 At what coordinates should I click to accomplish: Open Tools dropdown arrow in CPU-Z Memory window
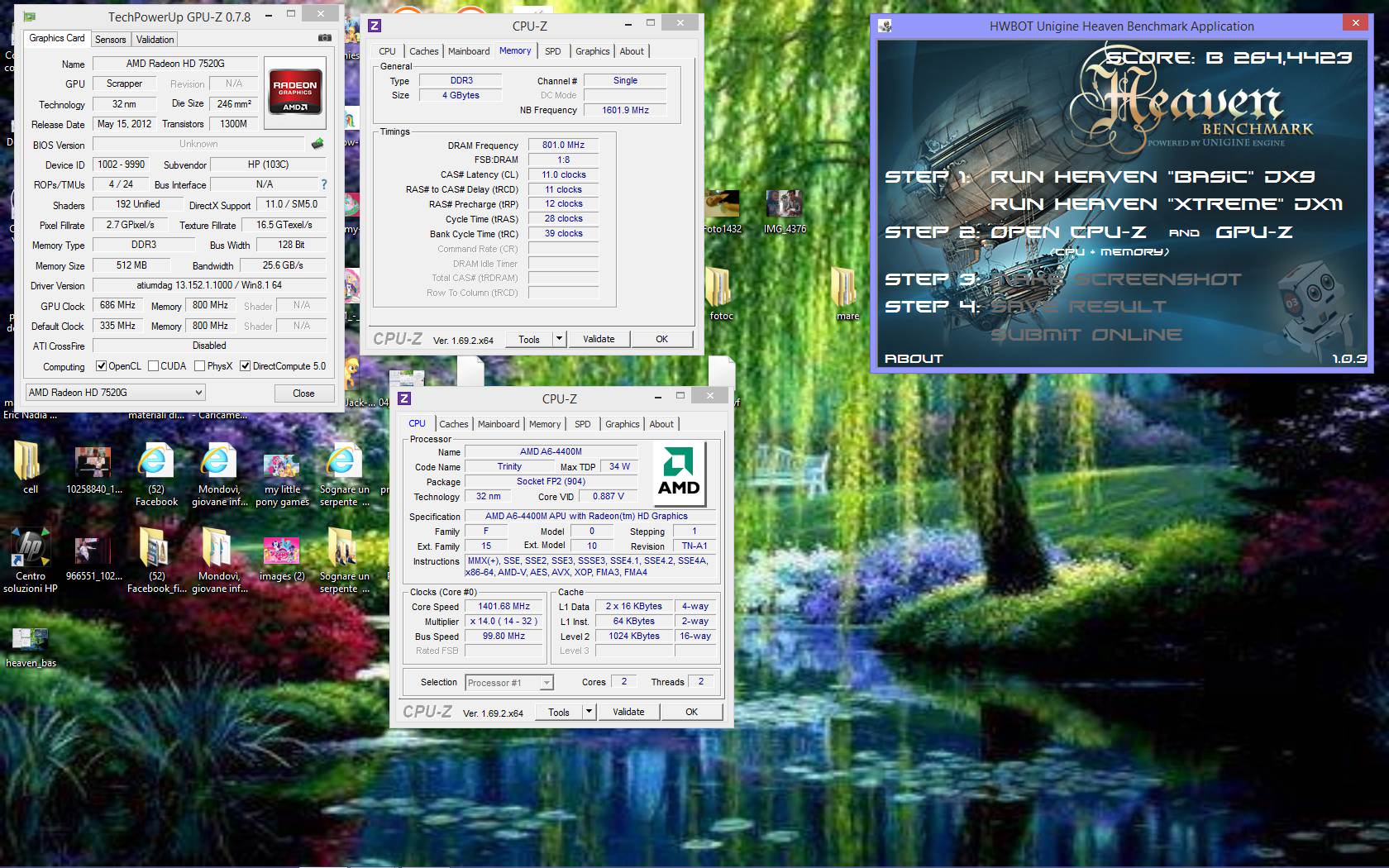559,339
